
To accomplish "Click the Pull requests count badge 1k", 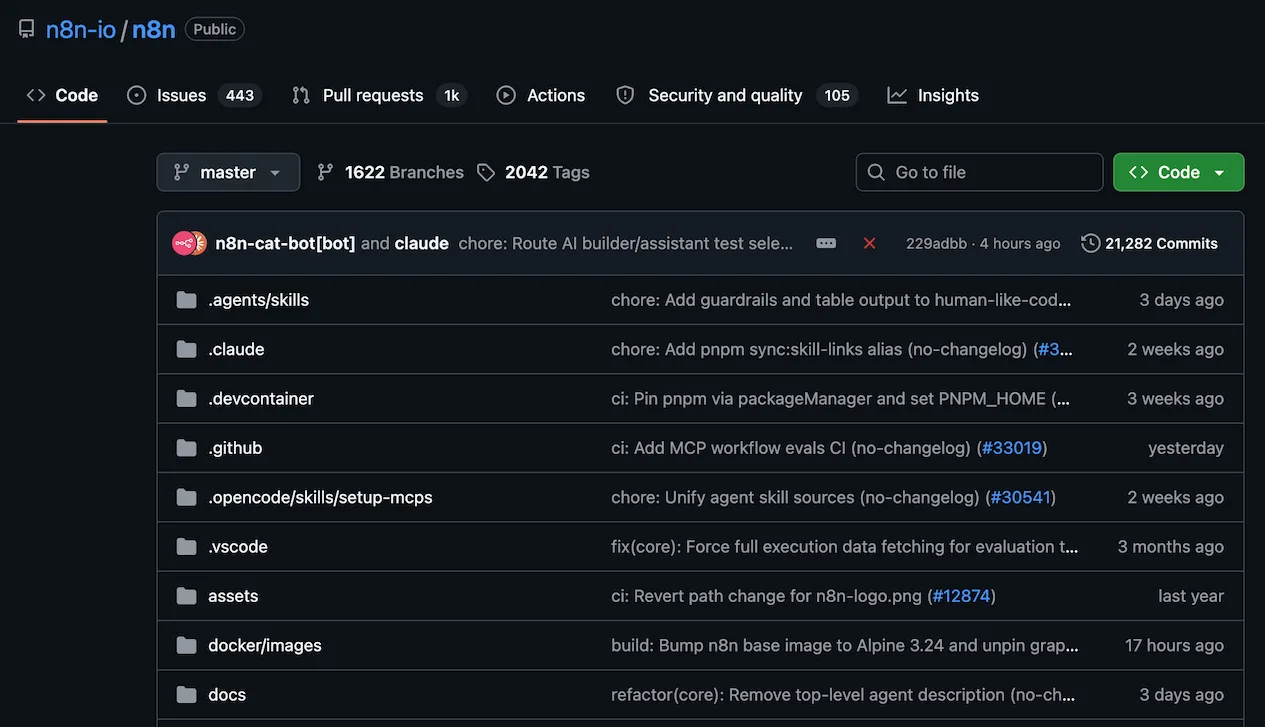I will click(x=452, y=95).
